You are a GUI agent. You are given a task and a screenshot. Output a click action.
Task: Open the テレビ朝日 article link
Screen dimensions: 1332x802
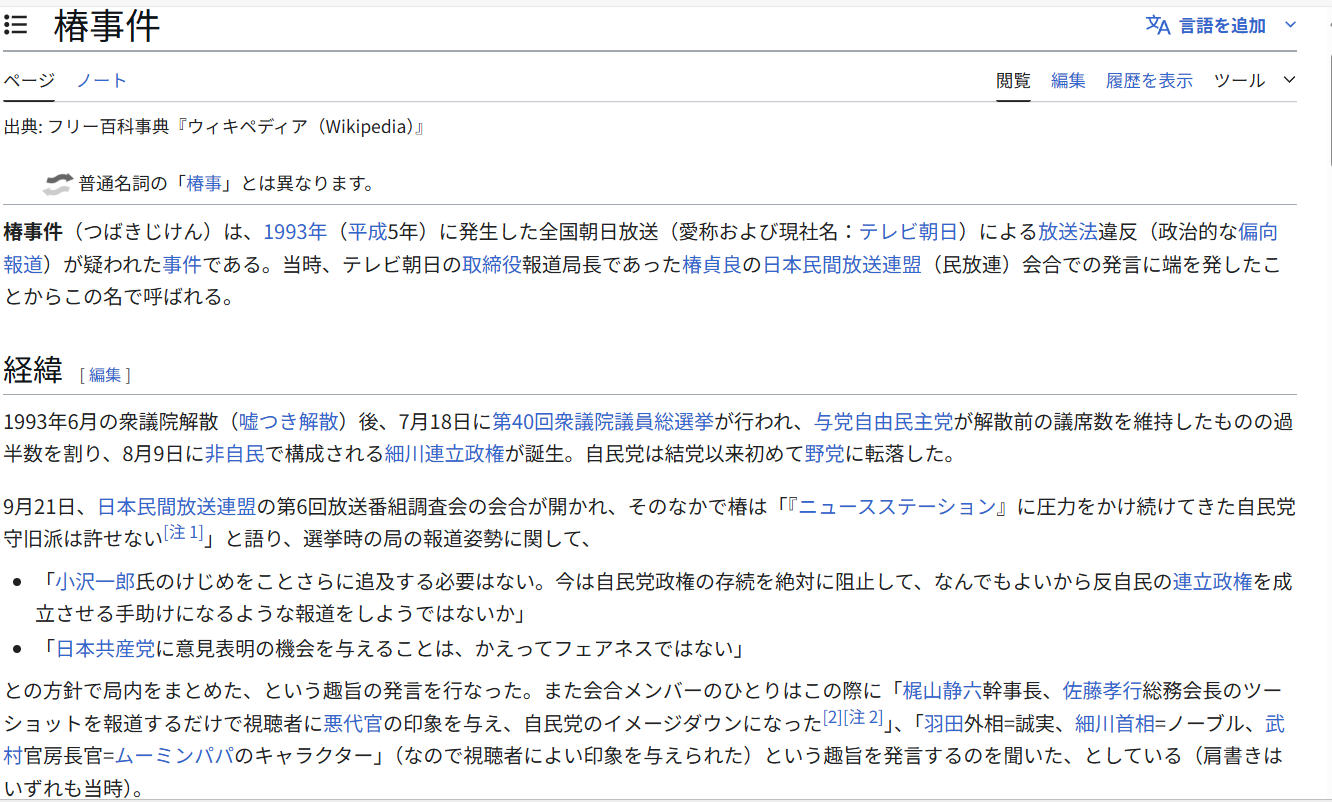pos(914,232)
